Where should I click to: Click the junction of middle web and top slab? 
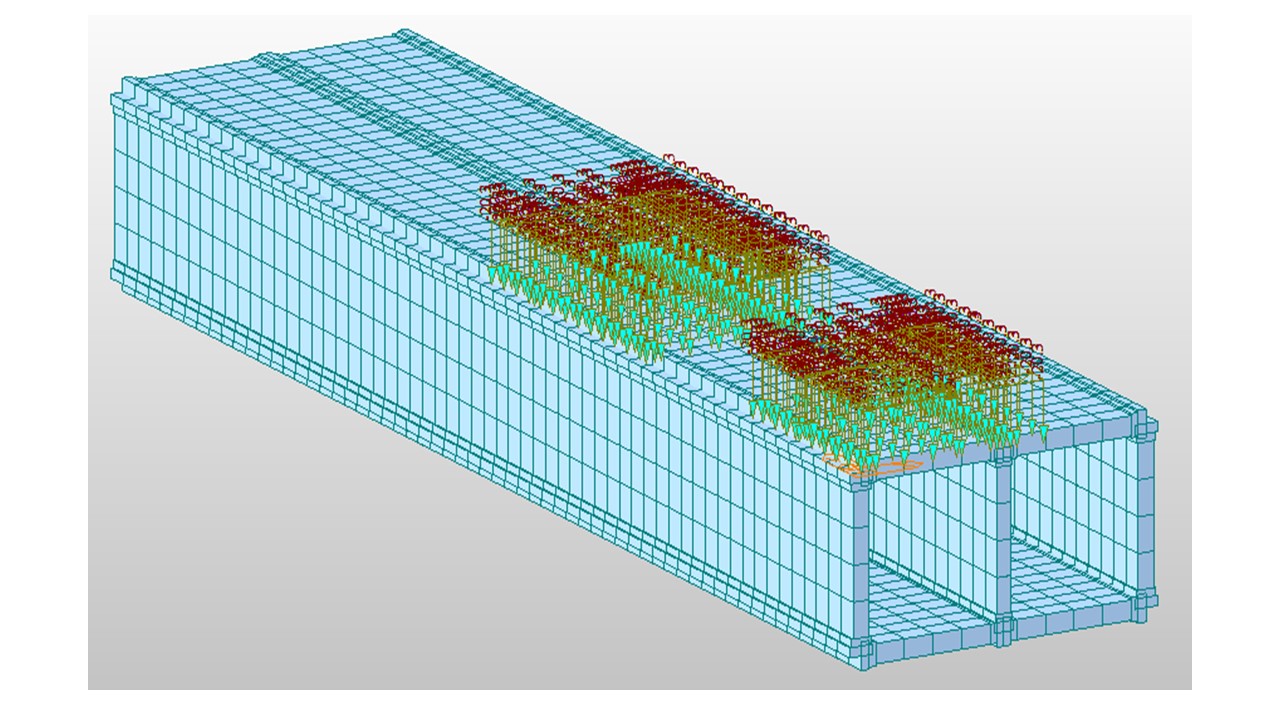(x=1003, y=453)
